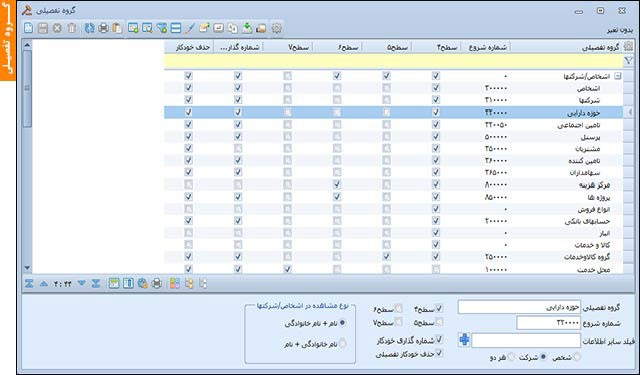
Task: Select the سهامداران row
Action: [393, 173]
